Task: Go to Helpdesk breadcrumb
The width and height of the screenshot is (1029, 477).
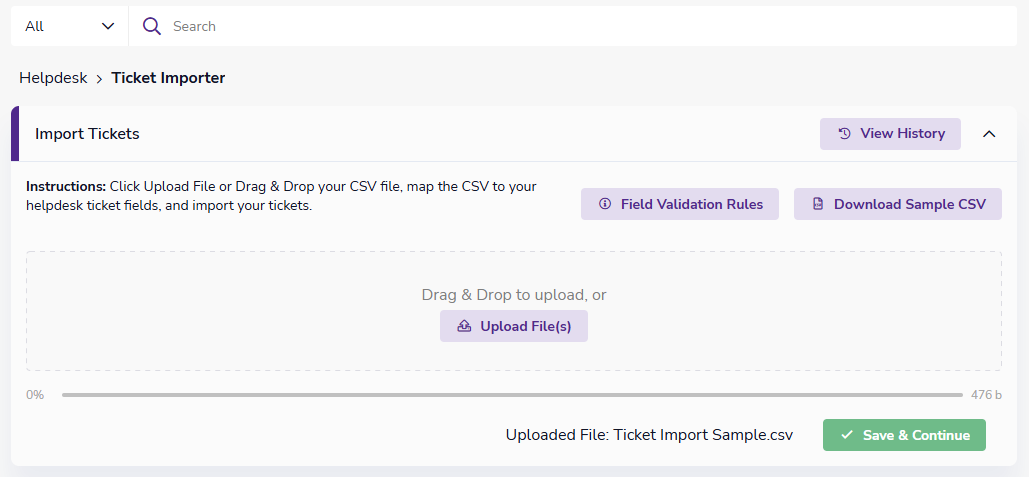Action: click(x=53, y=78)
